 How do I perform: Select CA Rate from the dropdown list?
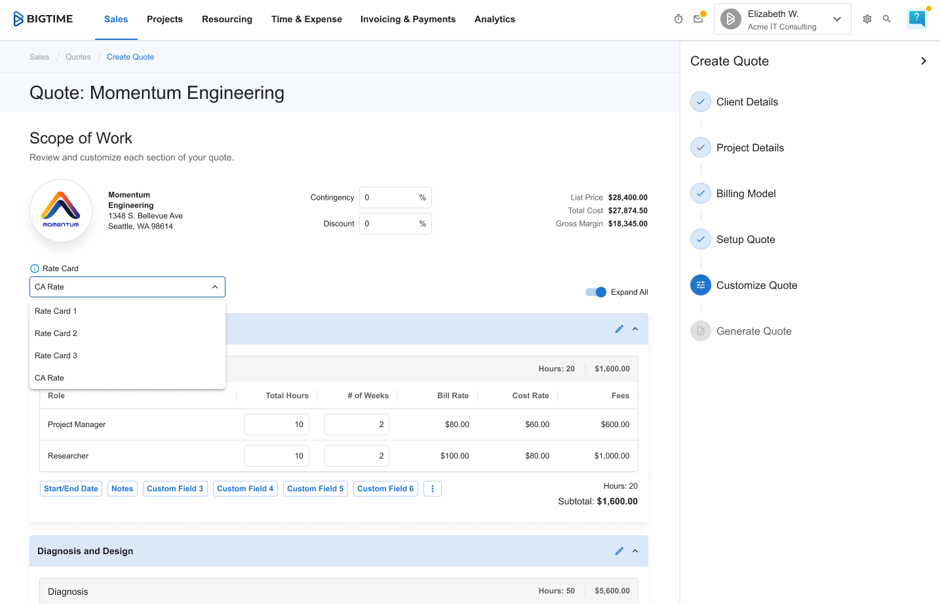[50, 378]
